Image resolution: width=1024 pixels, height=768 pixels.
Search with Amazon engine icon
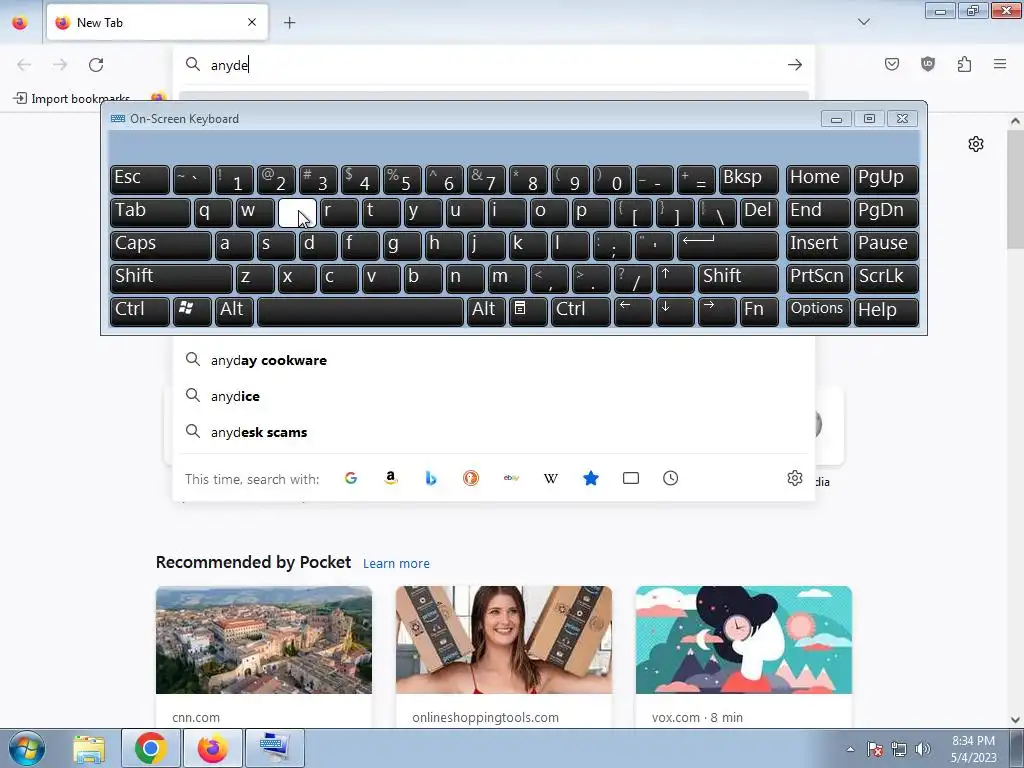[391, 479]
